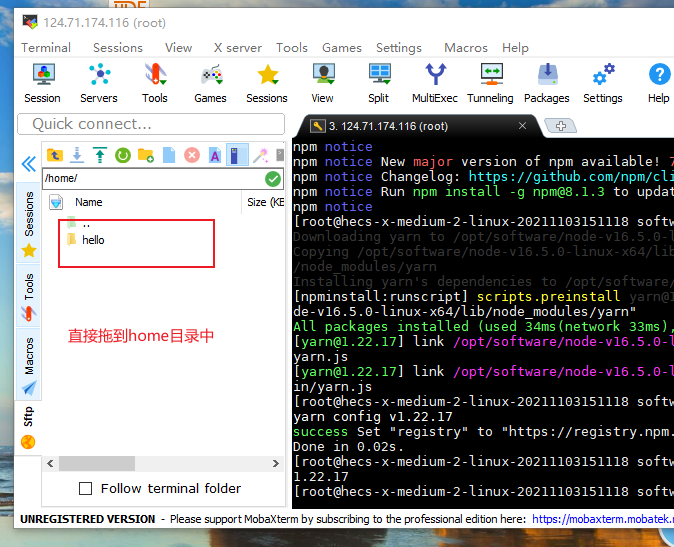Open the Sessions menu
Viewport: 674px width, 547px height.
tap(118, 48)
